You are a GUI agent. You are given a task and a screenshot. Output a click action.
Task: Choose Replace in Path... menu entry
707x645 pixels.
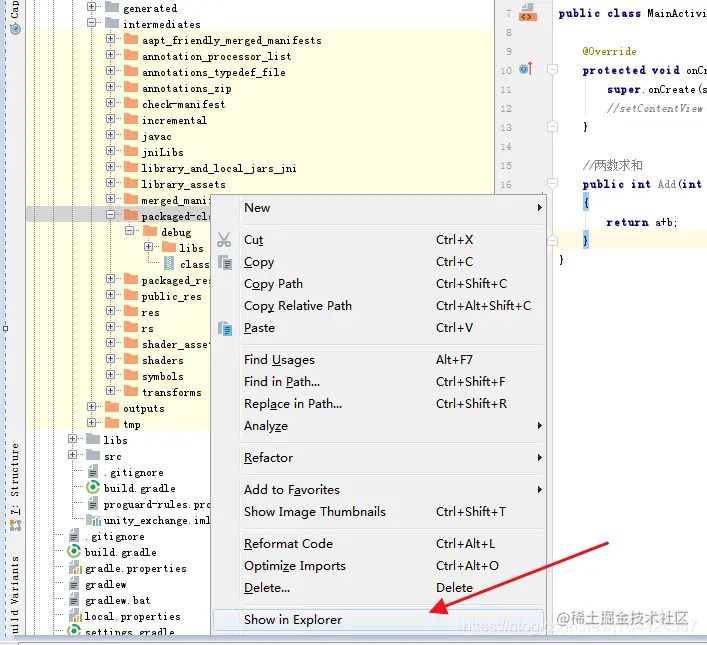pos(378,404)
